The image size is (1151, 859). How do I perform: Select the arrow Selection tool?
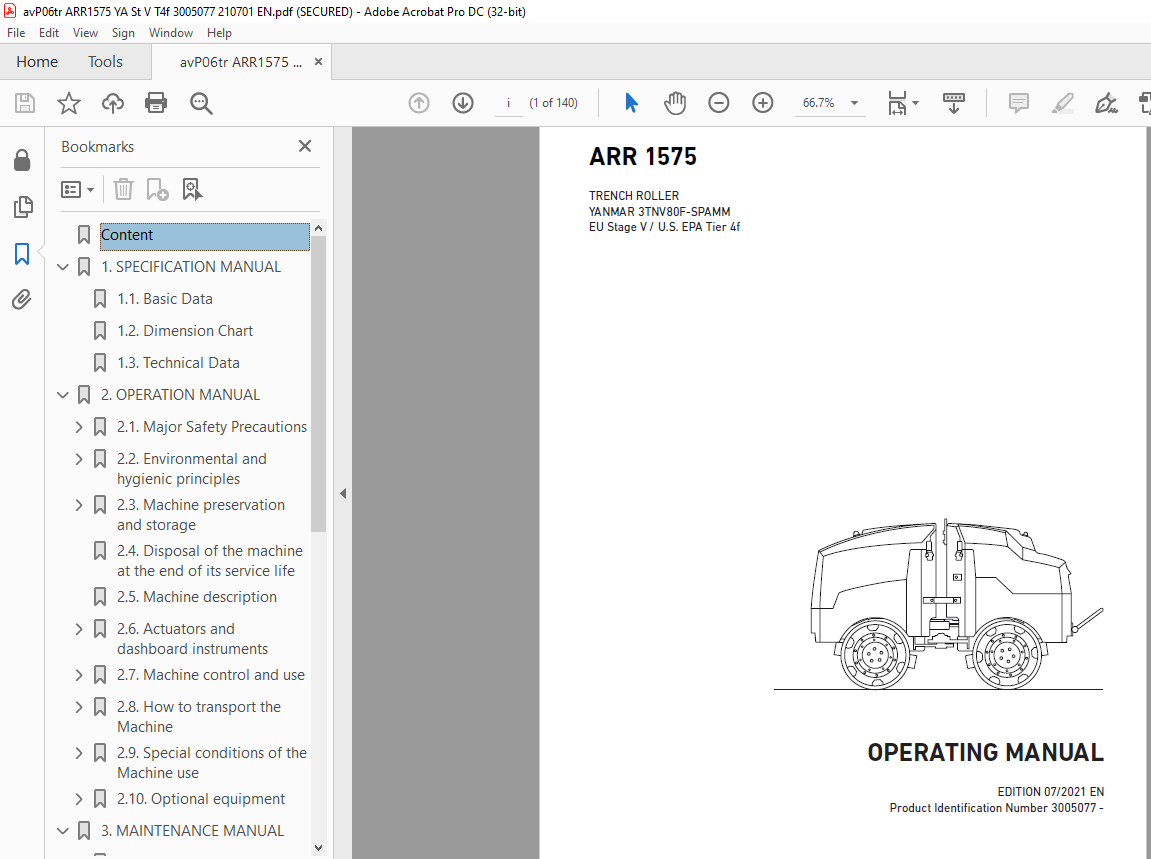click(631, 103)
